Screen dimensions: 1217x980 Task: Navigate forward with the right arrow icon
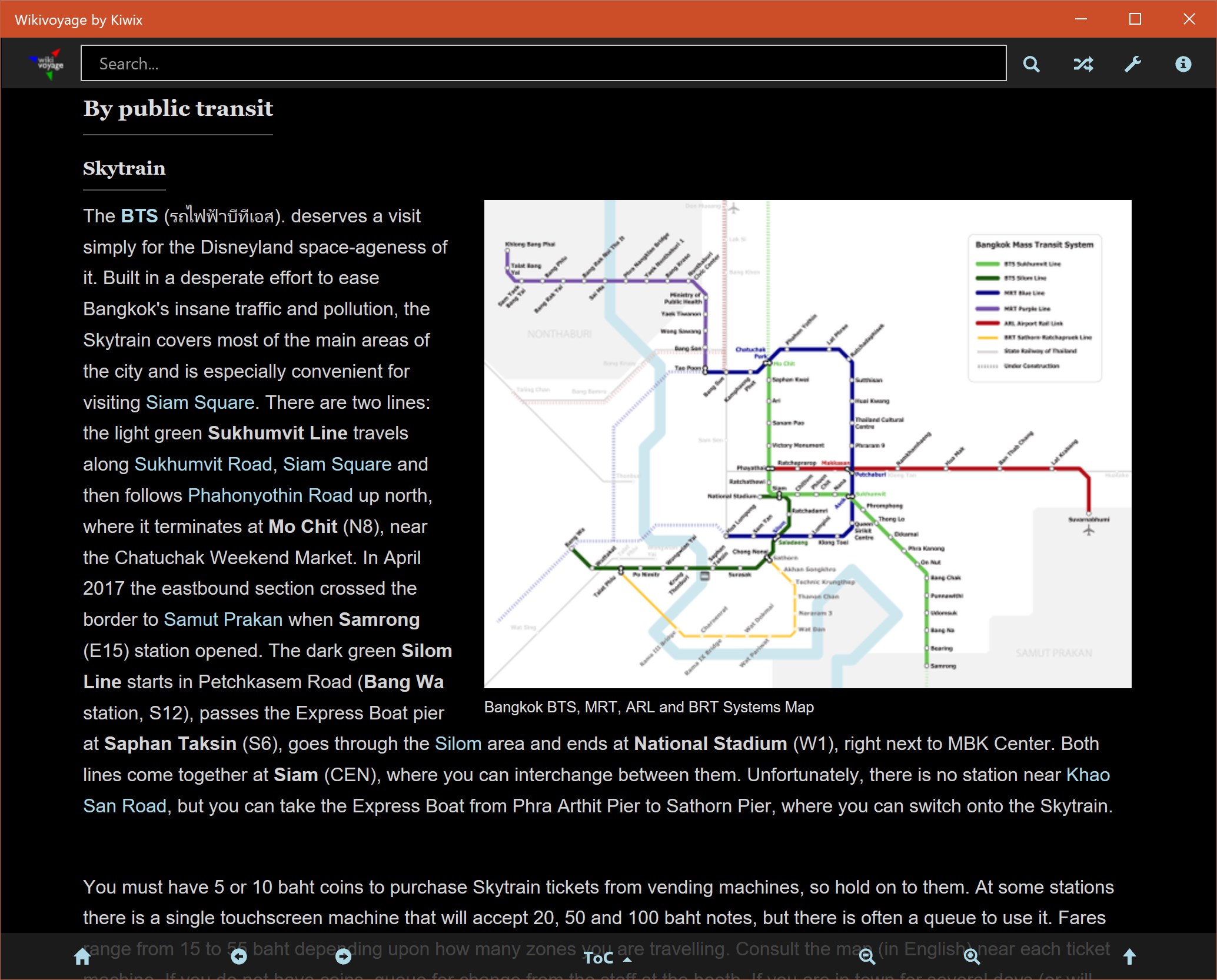(x=343, y=957)
